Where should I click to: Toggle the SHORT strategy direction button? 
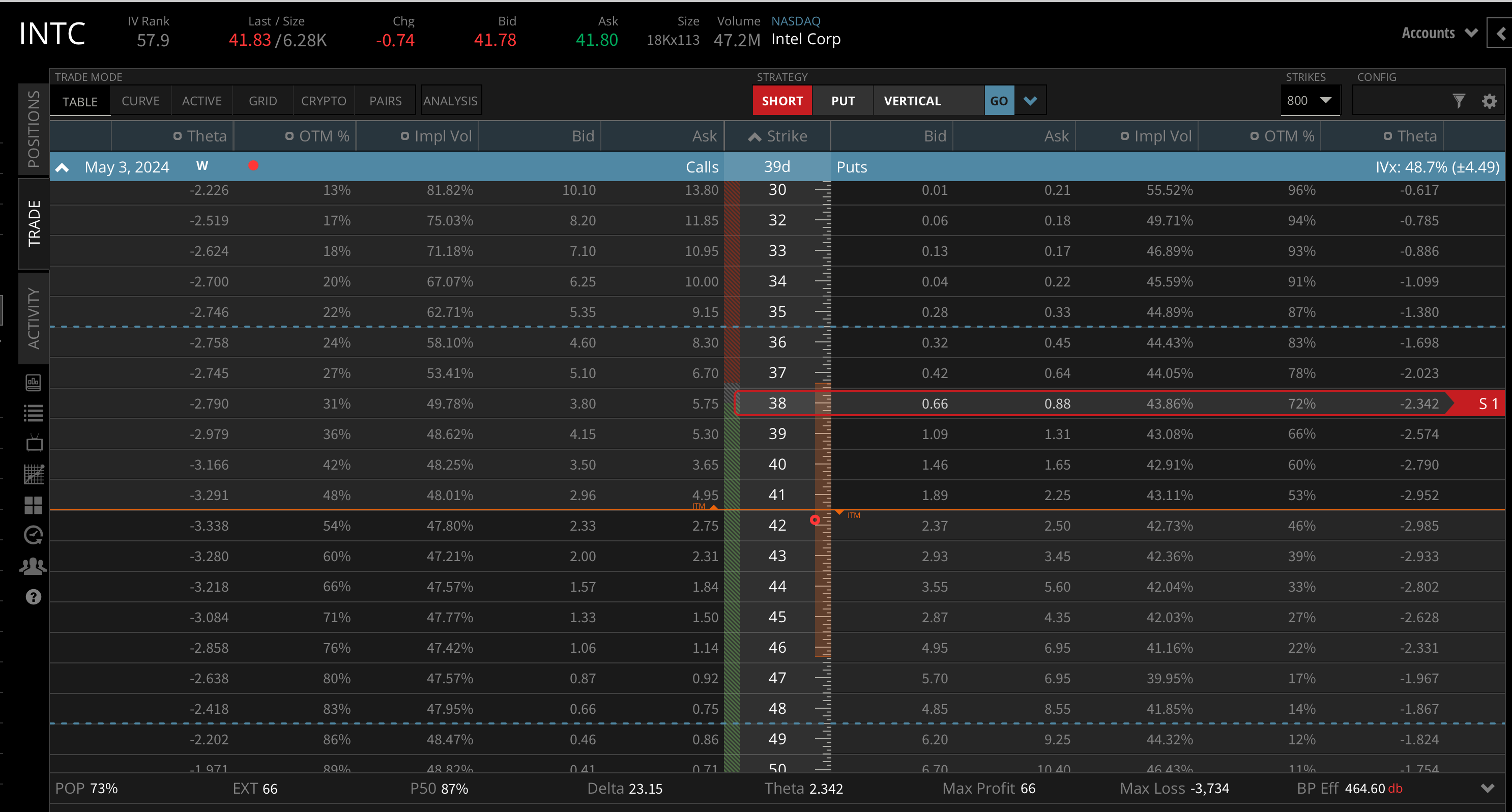[782, 101]
